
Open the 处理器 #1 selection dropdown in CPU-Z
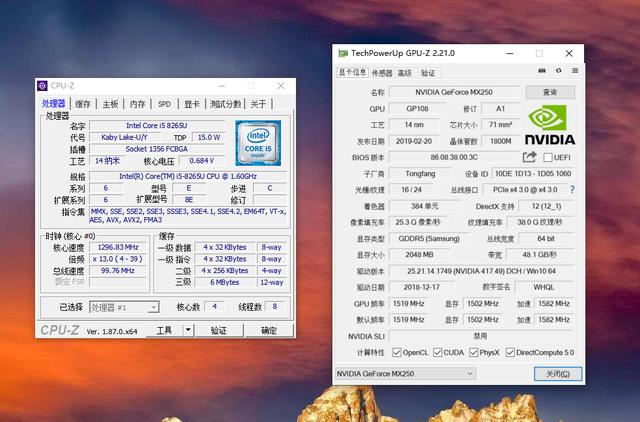(124, 307)
